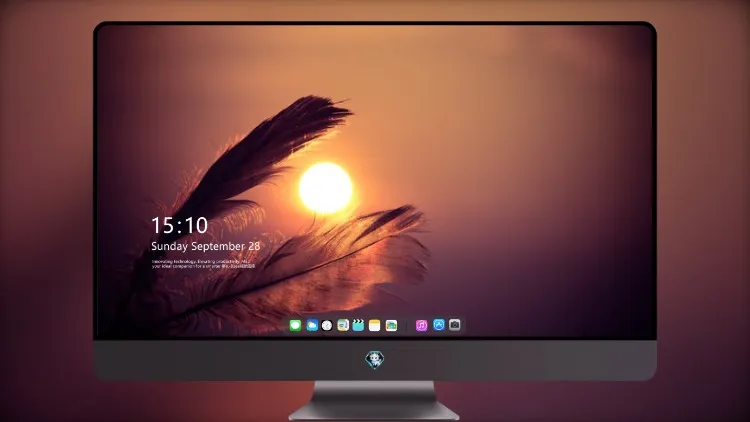This screenshot has width=750, height=422.
Task: Open the blue App Store icon
Action: click(x=439, y=325)
